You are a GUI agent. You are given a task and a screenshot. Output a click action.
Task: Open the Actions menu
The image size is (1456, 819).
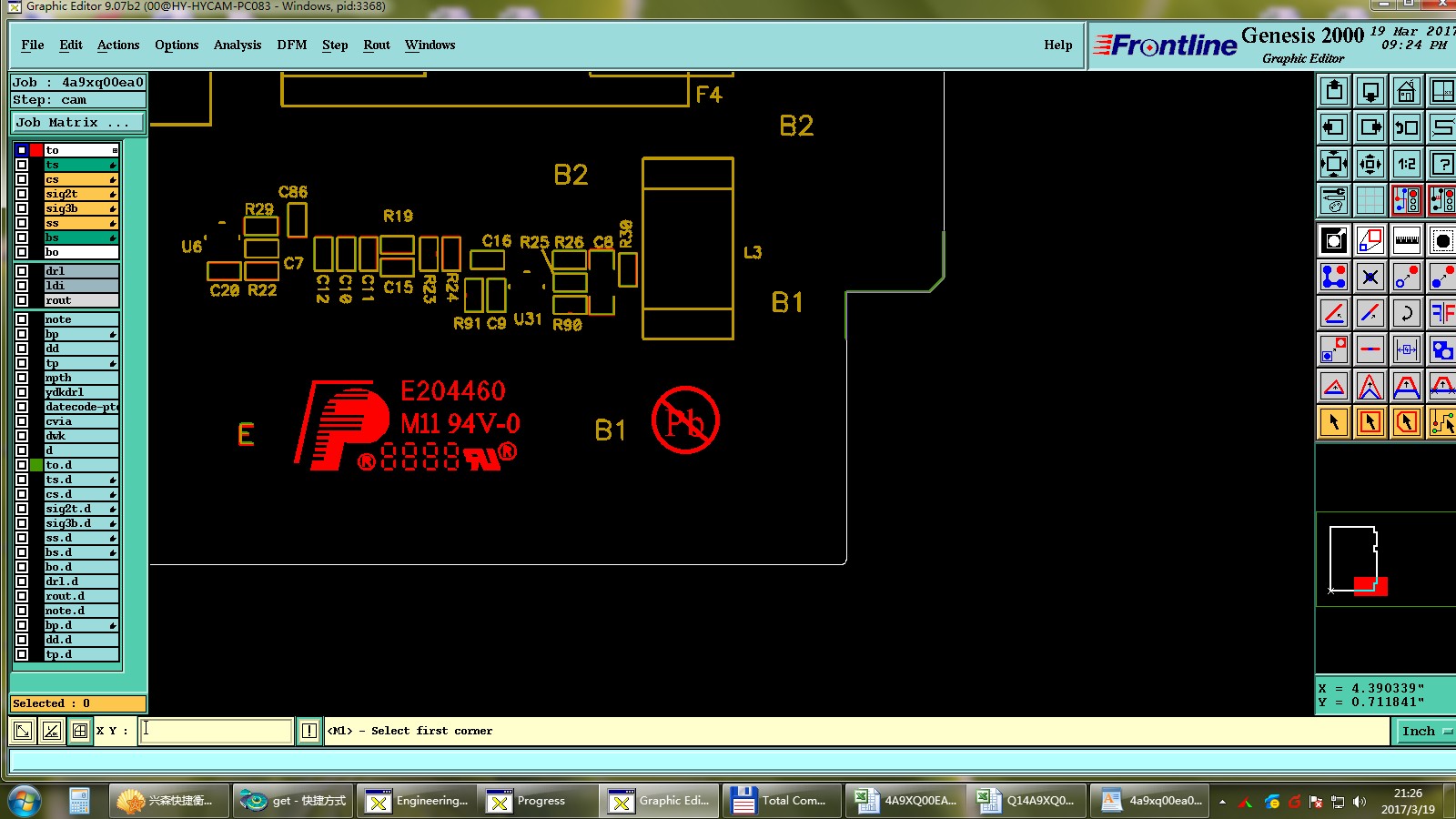[118, 45]
